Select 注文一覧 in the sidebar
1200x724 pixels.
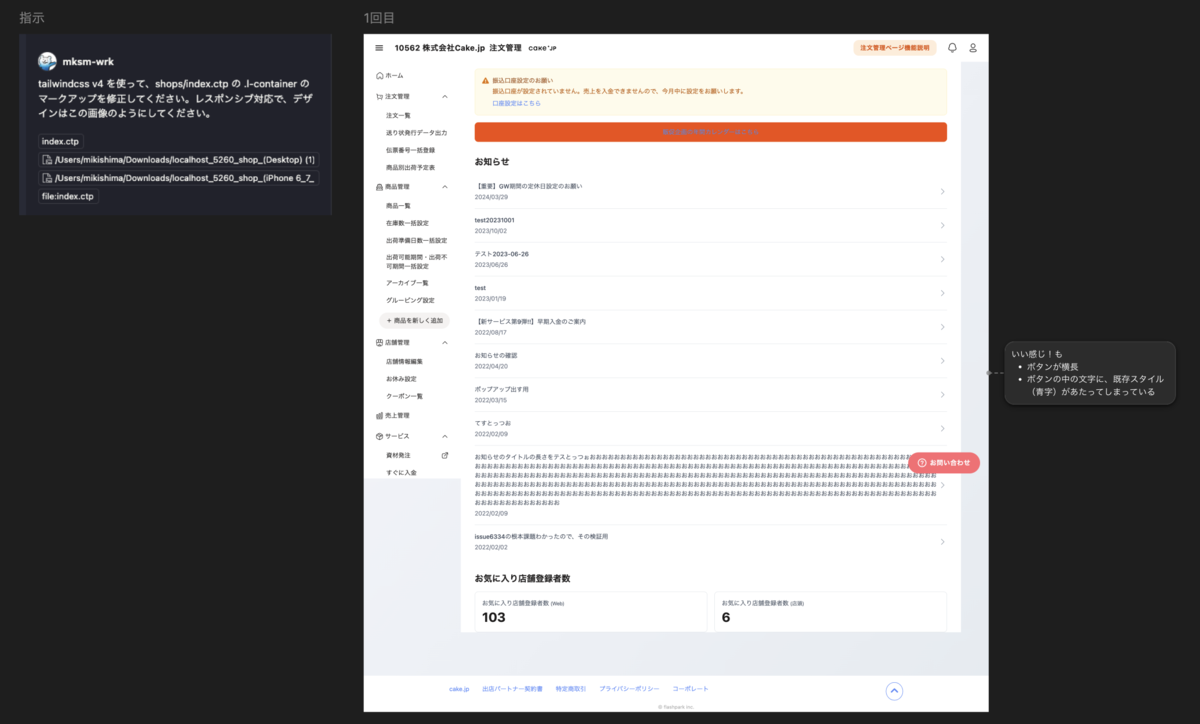[398, 115]
